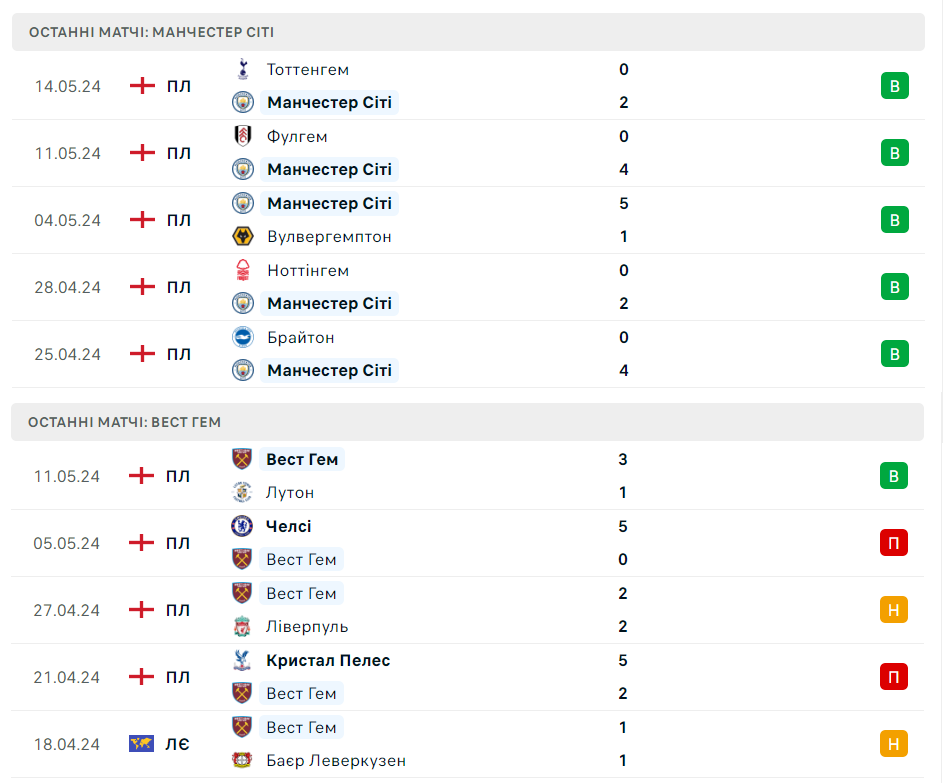Viewport: 943px width, 784px height.
Task: Open the Вулвергемптон team link
Action: [x=330, y=237]
